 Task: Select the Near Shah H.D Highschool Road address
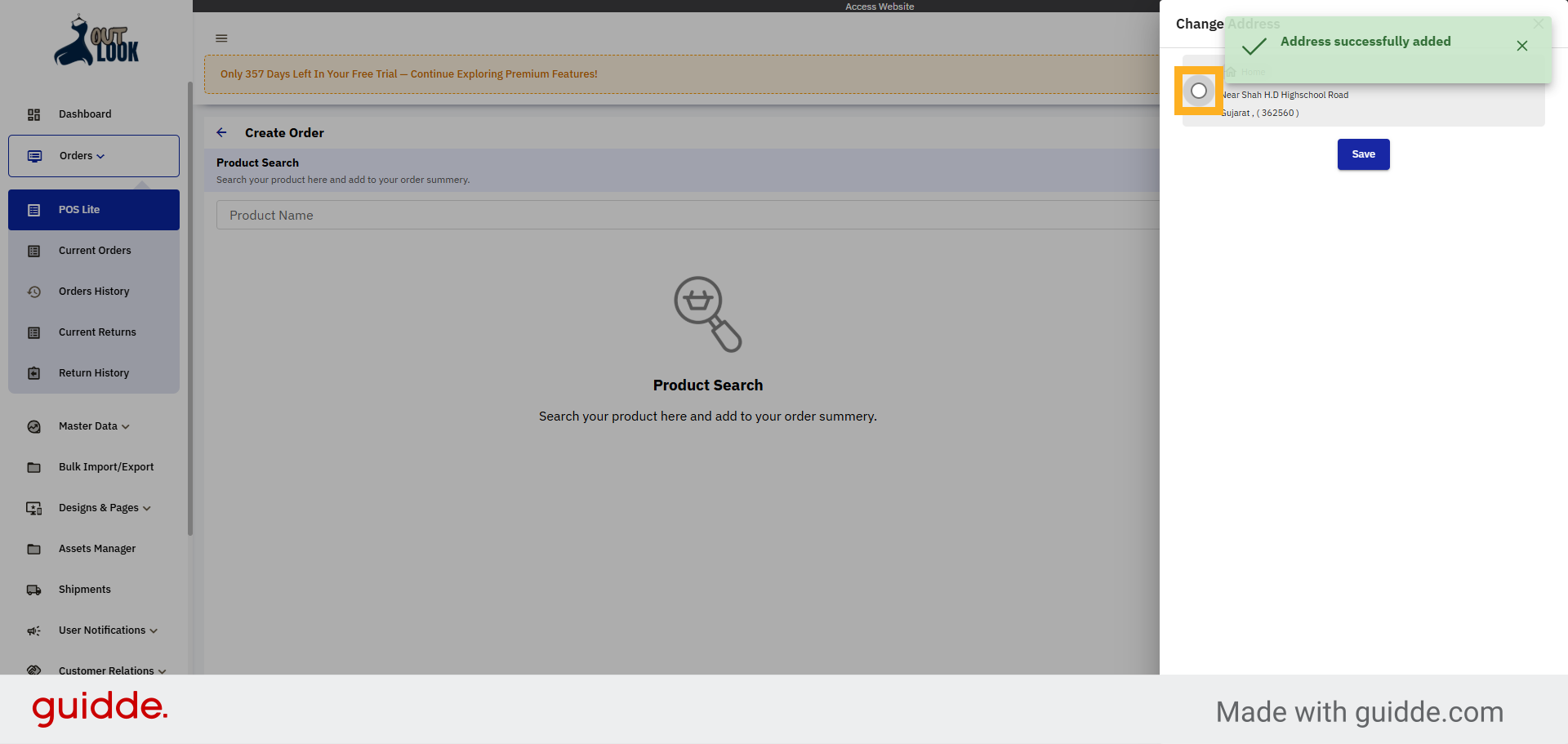click(1199, 91)
